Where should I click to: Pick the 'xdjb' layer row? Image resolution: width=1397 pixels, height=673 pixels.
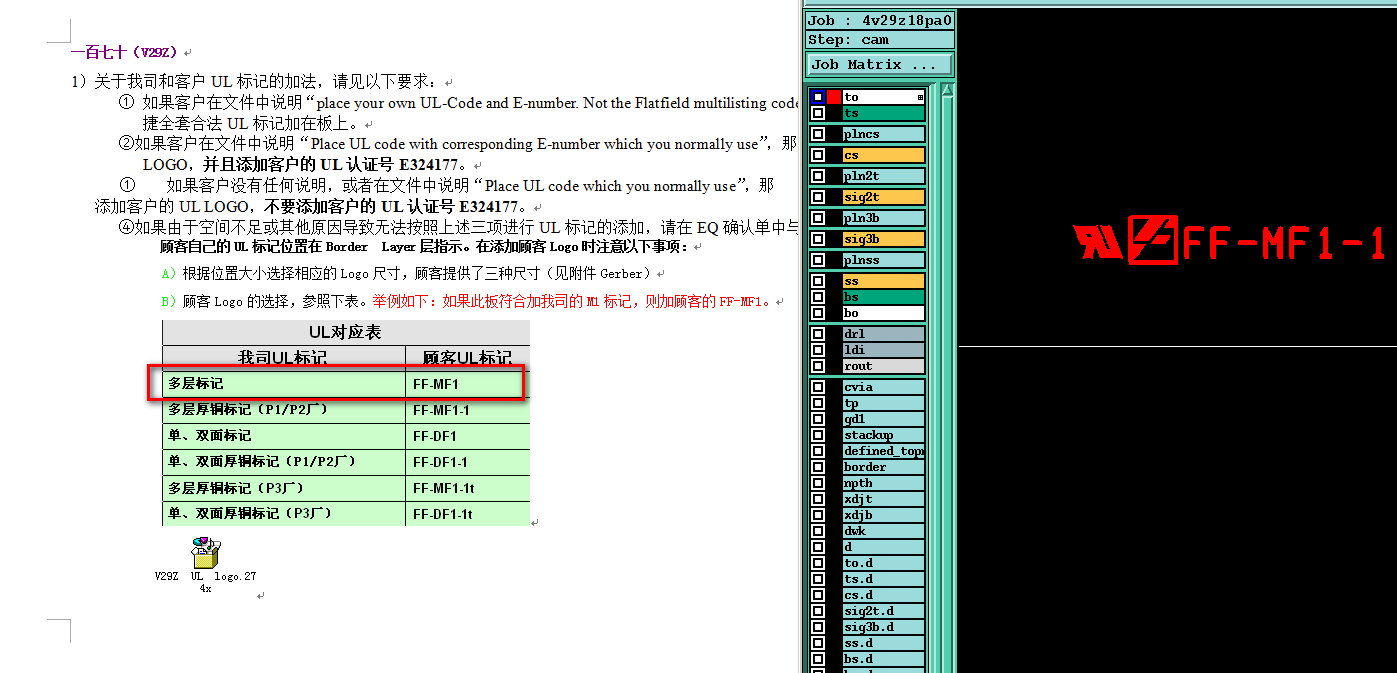884,515
